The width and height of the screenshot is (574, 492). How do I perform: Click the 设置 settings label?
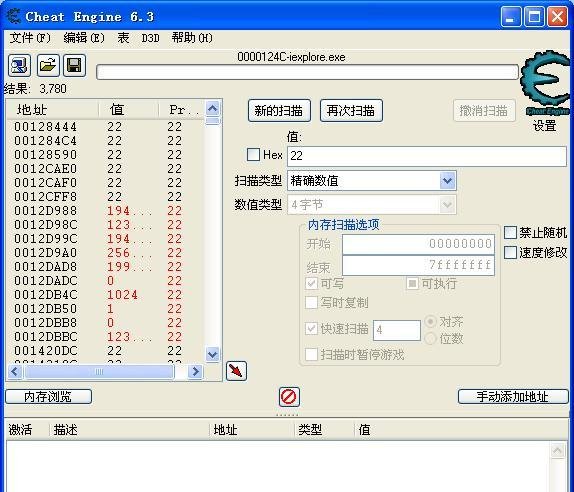[x=545, y=126]
